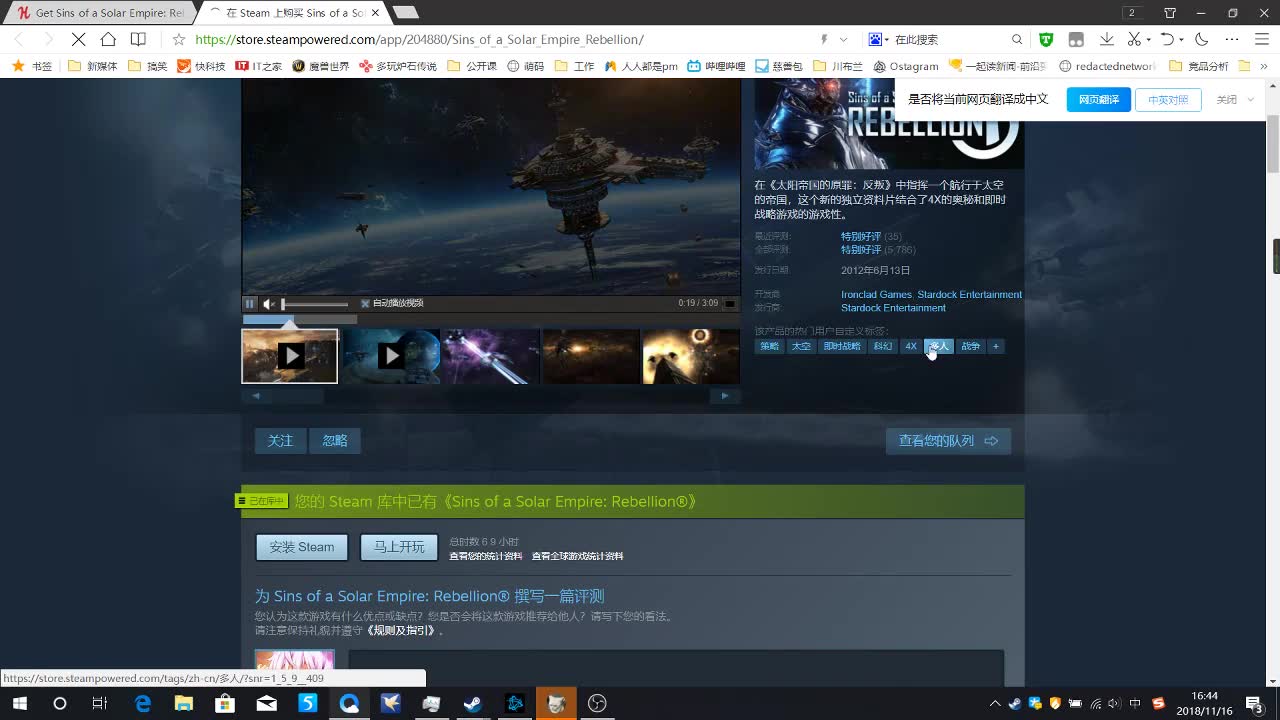Select the first trailer thumbnail
The image size is (1280, 720).
(x=290, y=356)
